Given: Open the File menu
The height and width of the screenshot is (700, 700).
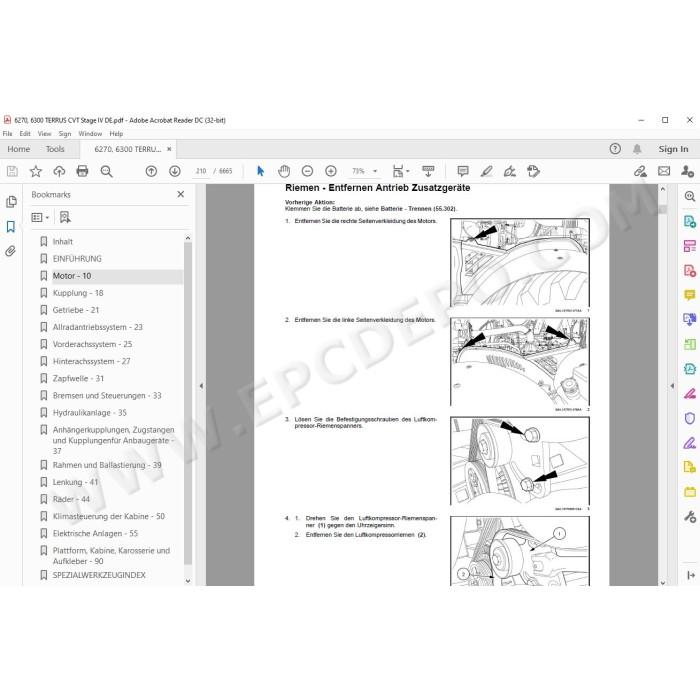Looking at the screenshot, I should tap(8, 133).
